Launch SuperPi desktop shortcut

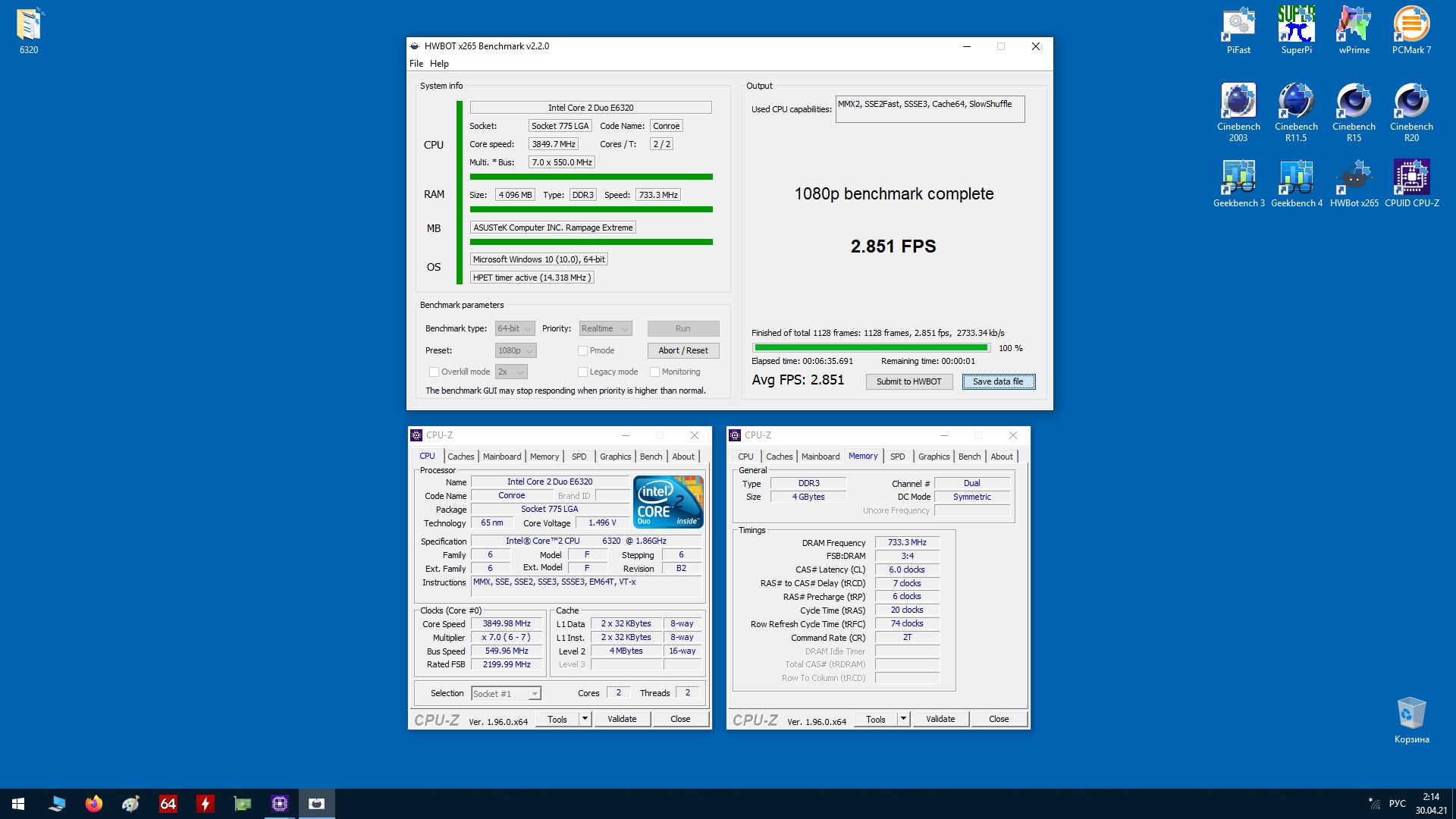1296,31
